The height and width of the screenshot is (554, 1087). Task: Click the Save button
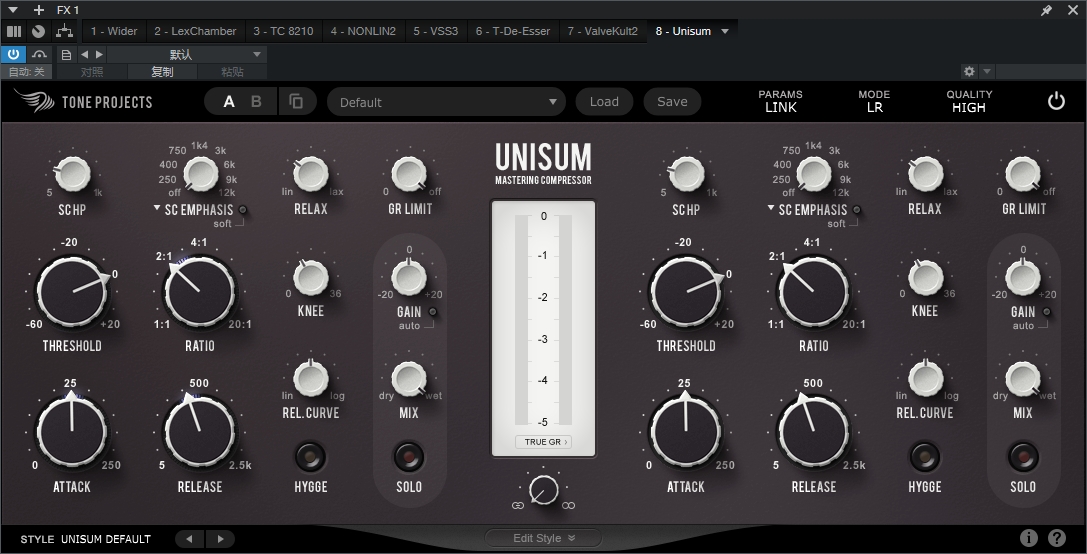(x=672, y=102)
